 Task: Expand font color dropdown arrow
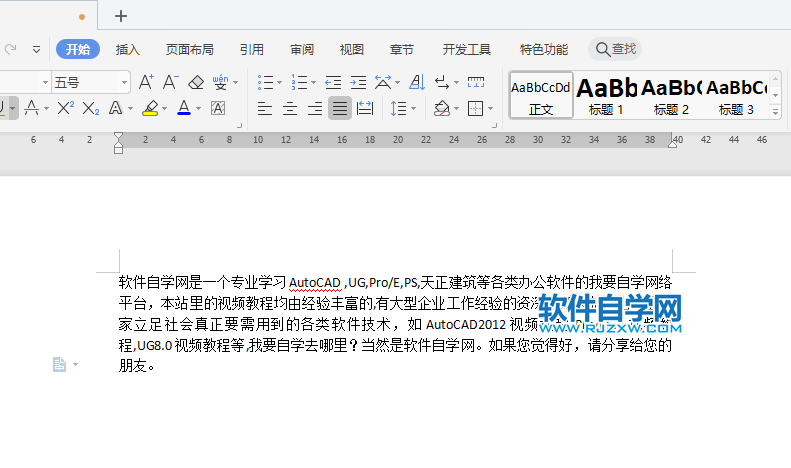198,108
